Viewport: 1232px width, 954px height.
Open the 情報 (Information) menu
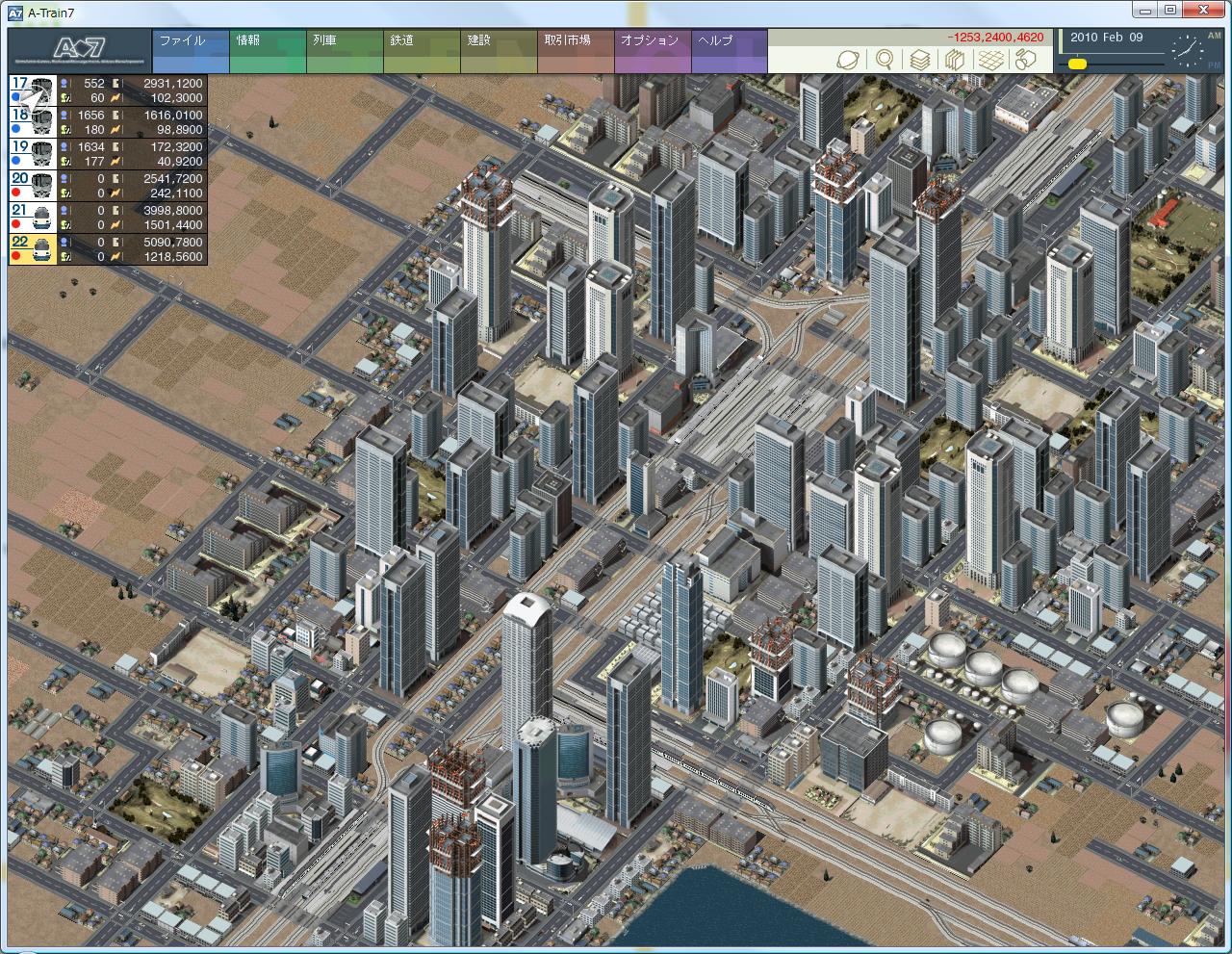268,51
